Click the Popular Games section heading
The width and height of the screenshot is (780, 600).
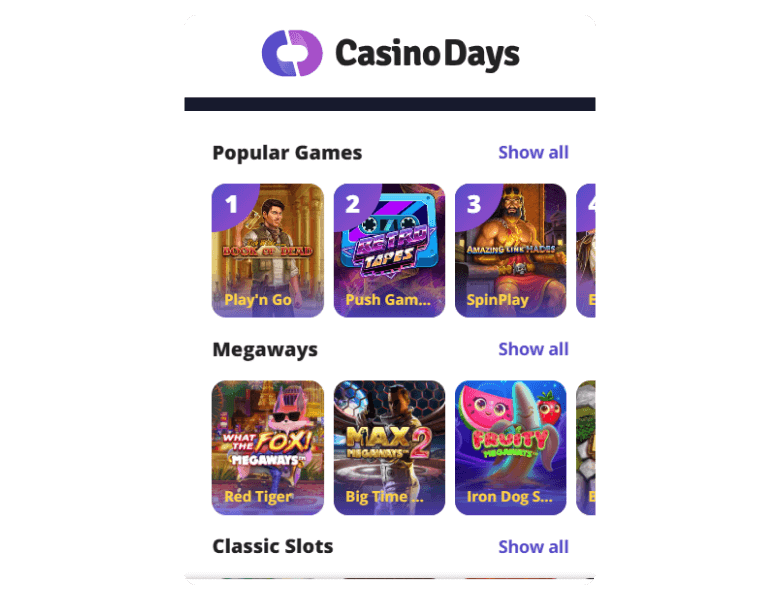pyautogui.click(x=287, y=153)
